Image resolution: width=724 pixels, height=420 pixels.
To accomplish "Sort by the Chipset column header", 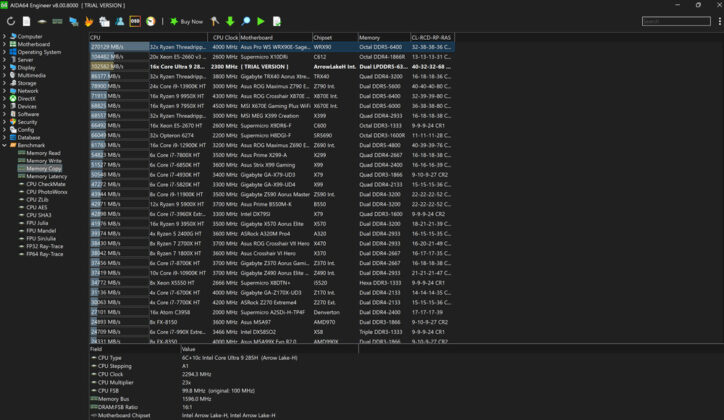I will pos(335,37).
